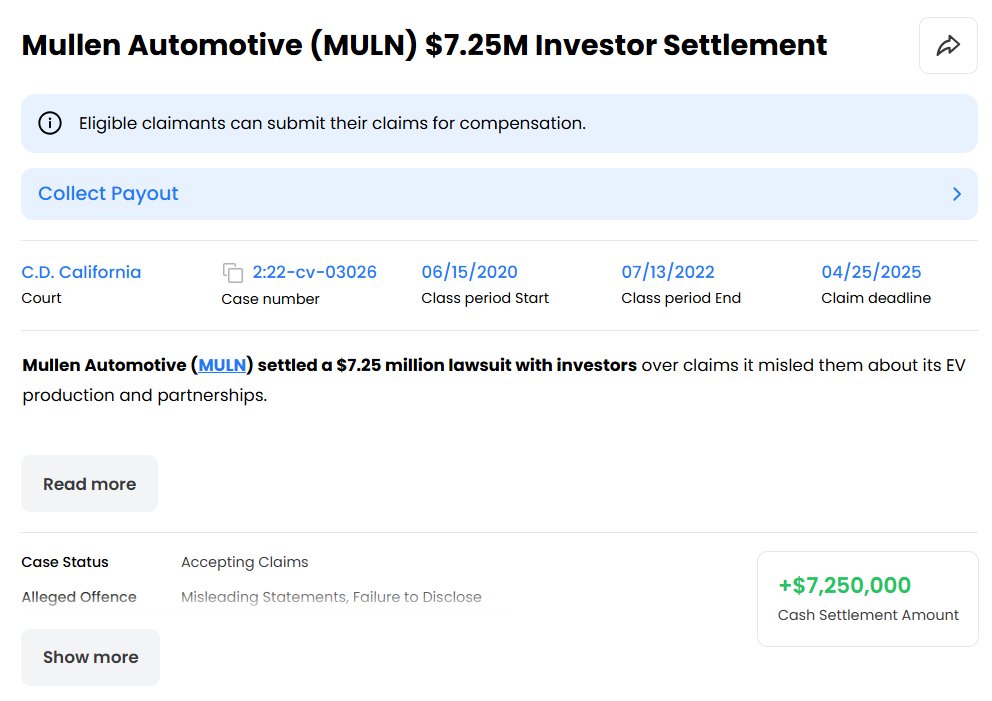
Task: Click claim deadline 04/25/2025
Action: 871,272
